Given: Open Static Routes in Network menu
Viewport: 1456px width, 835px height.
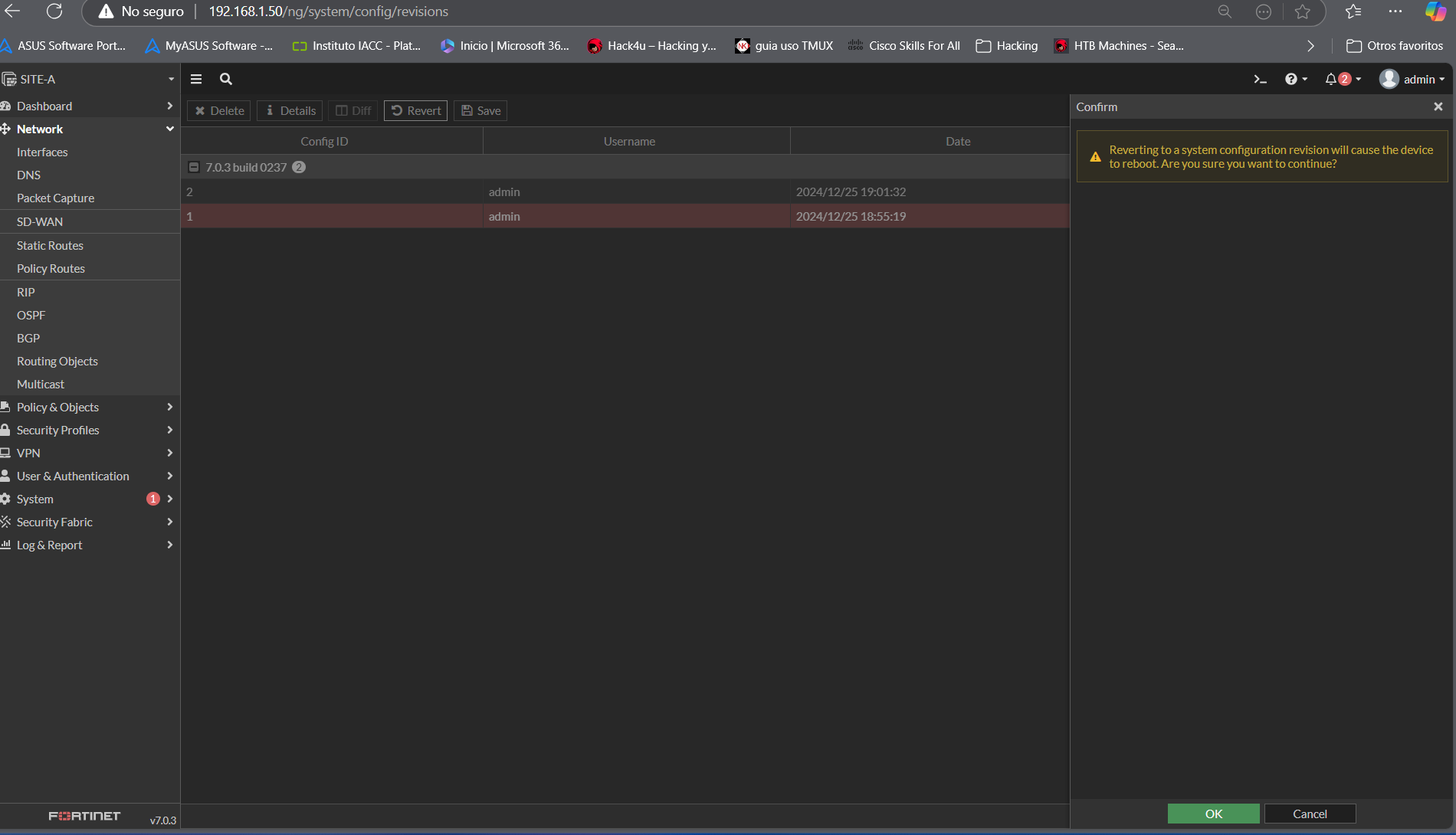Looking at the screenshot, I should pos(50,245).
